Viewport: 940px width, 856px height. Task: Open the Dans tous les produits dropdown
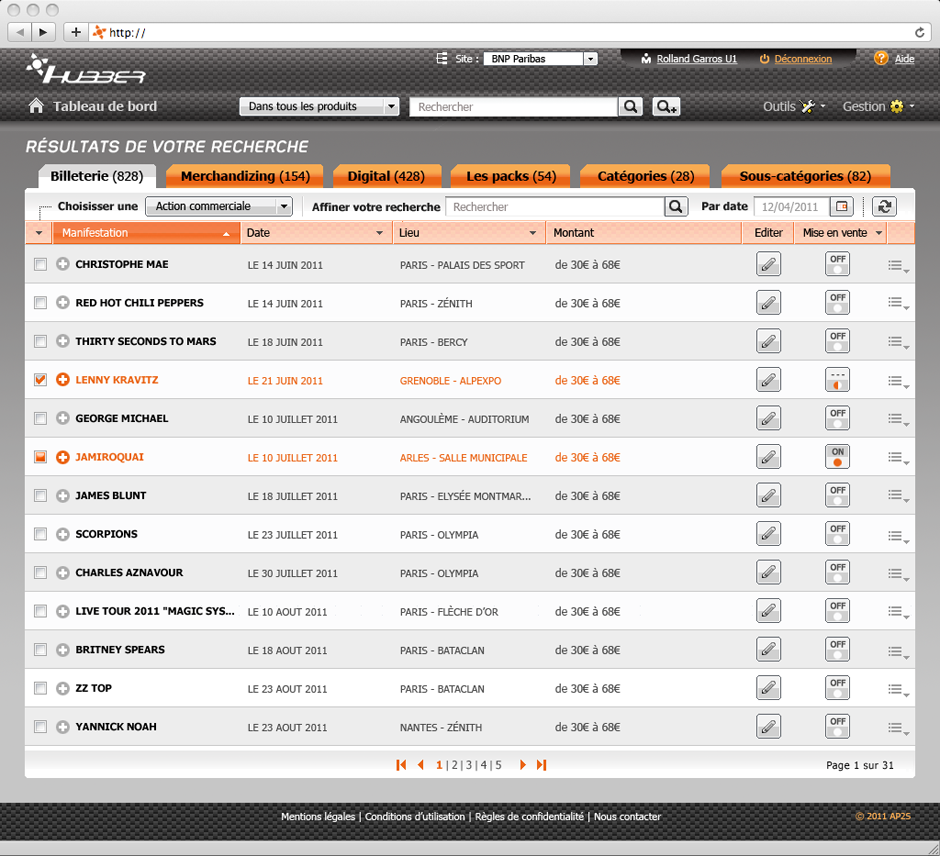[x=320, y=107]
